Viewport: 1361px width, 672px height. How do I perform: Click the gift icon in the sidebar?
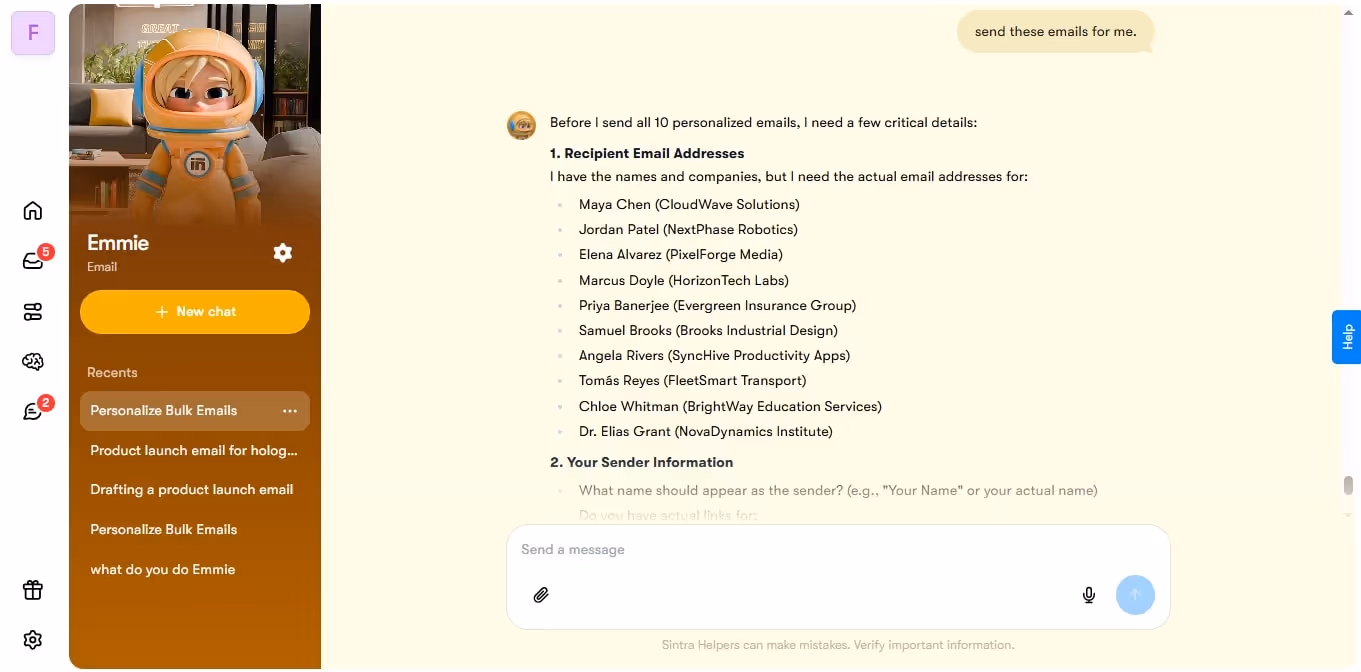32,590
